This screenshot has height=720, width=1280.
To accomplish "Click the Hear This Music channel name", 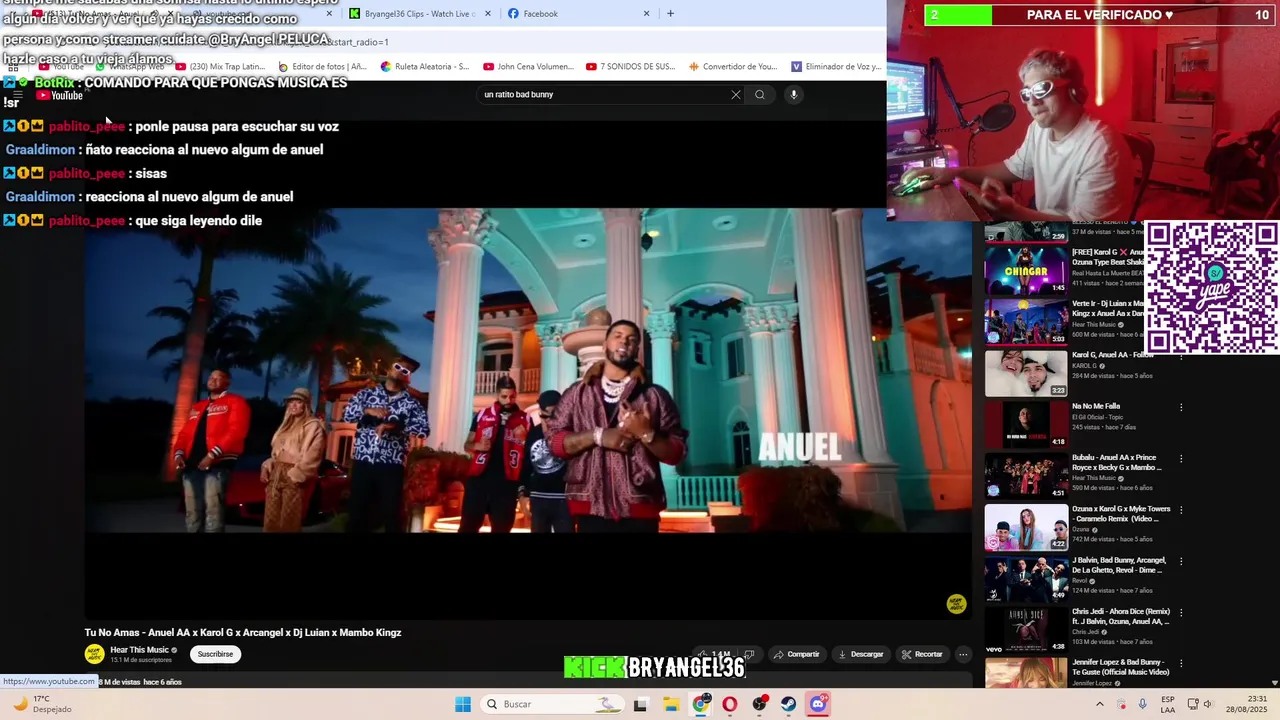I will point(139,650).
